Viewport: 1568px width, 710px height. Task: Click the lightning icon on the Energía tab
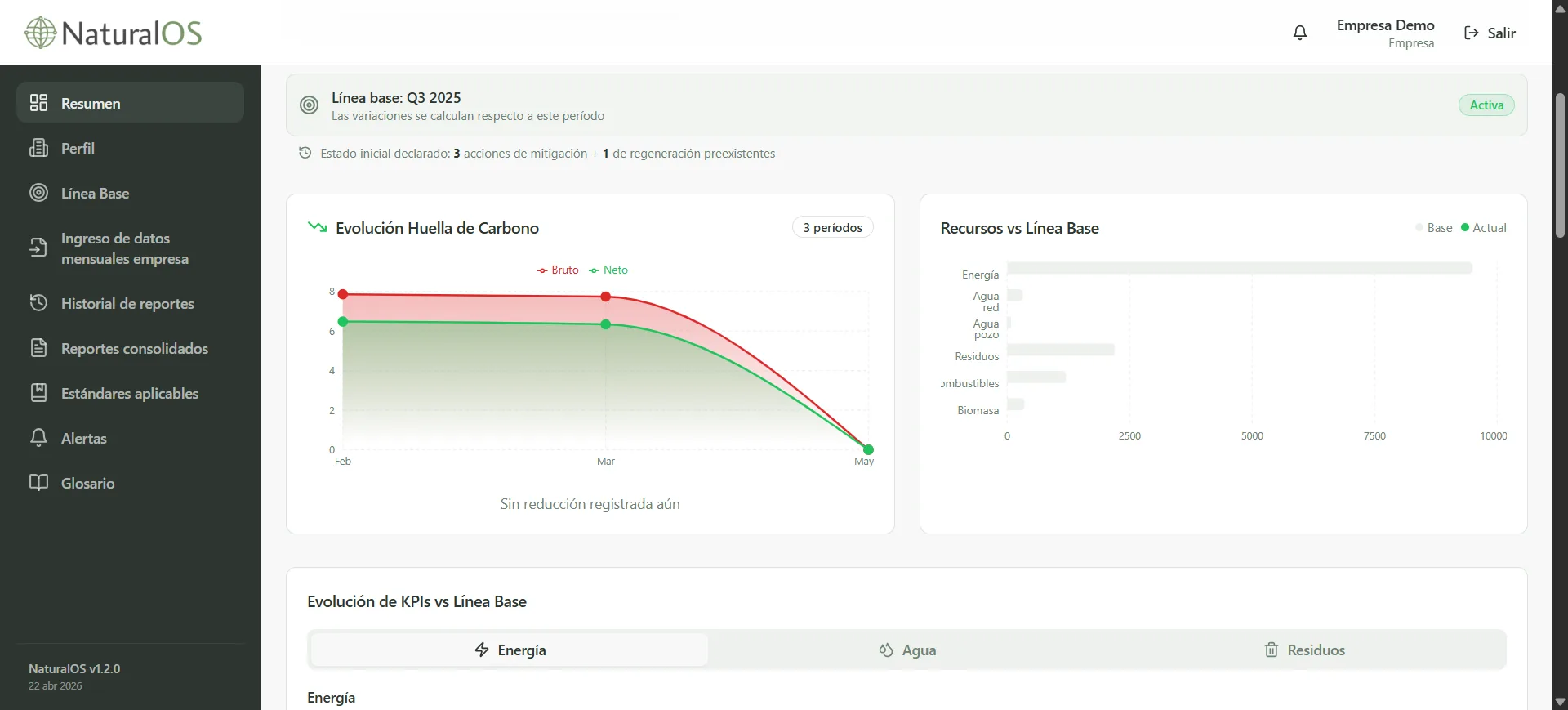coord(482,650)
